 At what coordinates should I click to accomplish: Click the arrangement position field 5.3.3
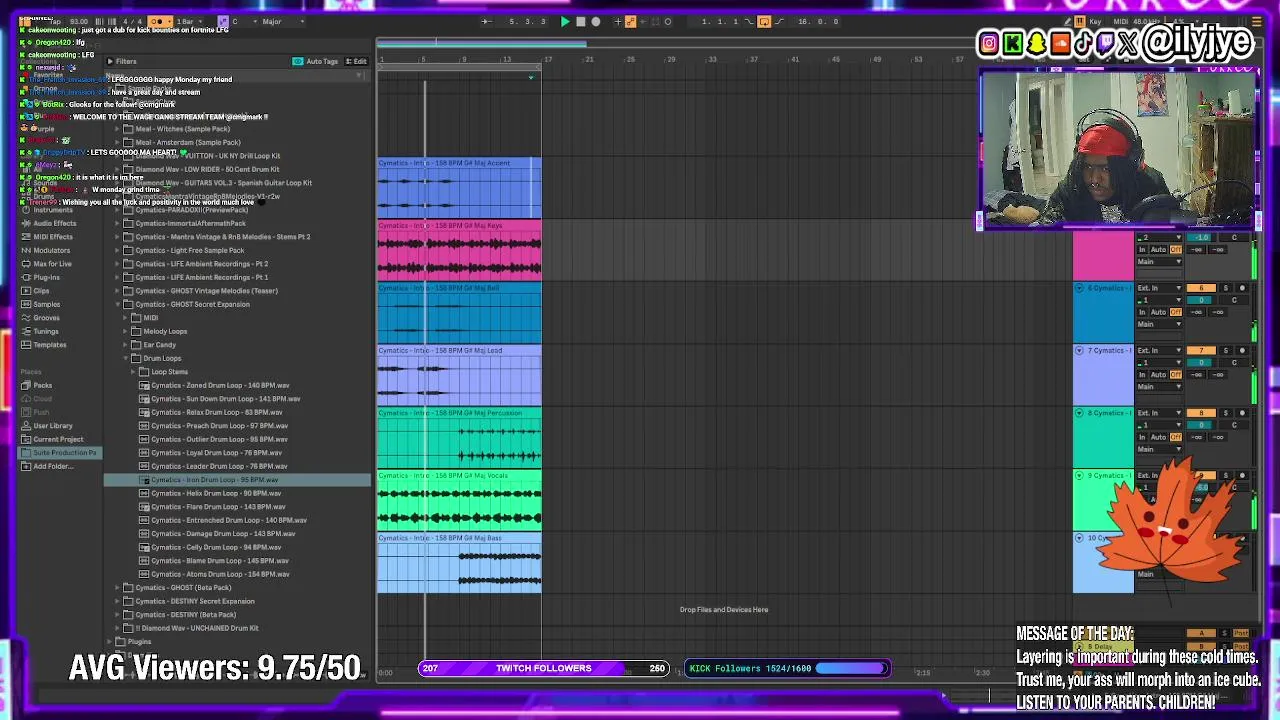pos(528,21)
